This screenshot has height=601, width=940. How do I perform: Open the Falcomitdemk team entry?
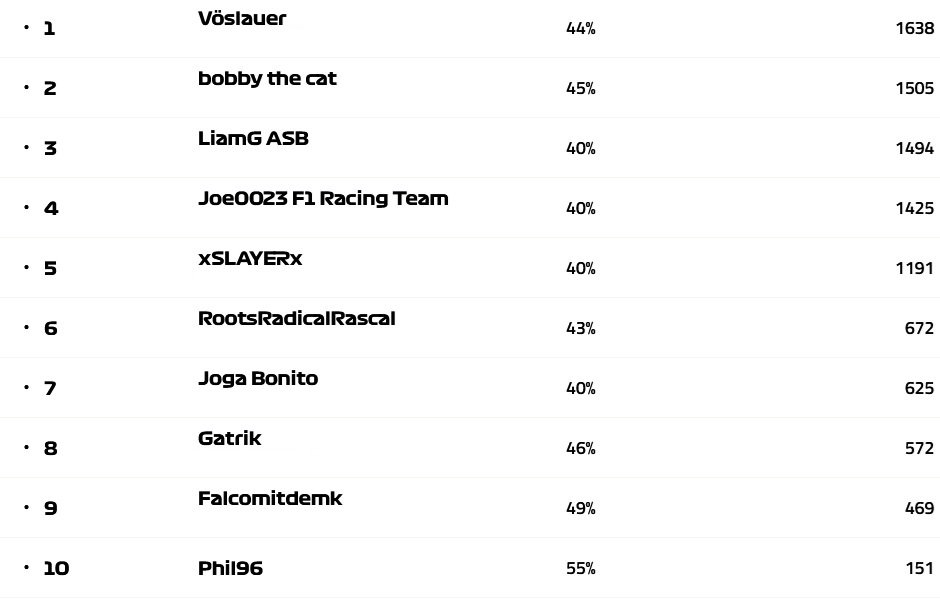click(270, 499)
